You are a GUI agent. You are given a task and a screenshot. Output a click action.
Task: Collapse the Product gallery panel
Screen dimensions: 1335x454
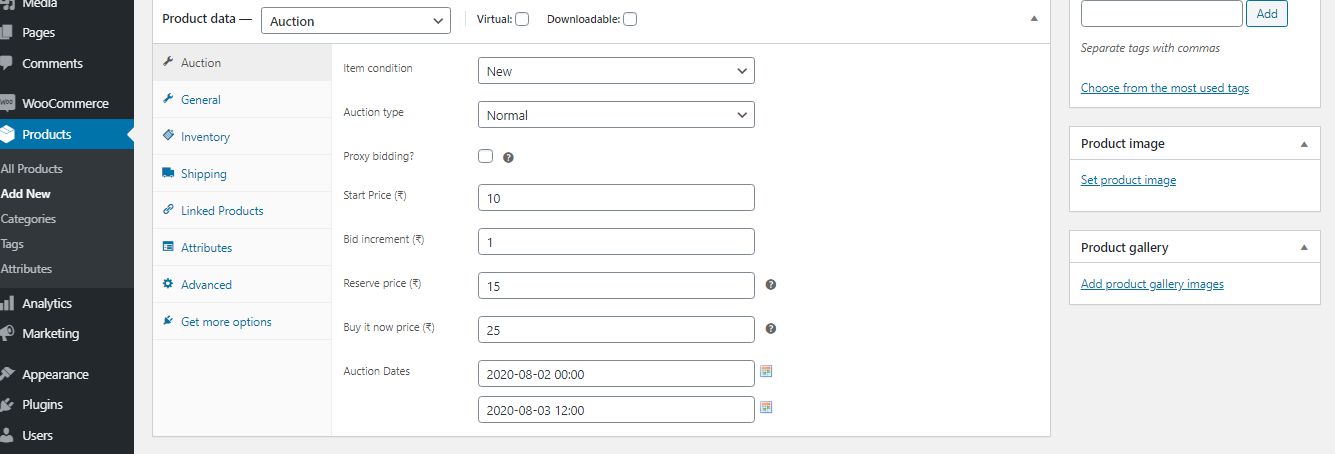(x=1303, y=247)
